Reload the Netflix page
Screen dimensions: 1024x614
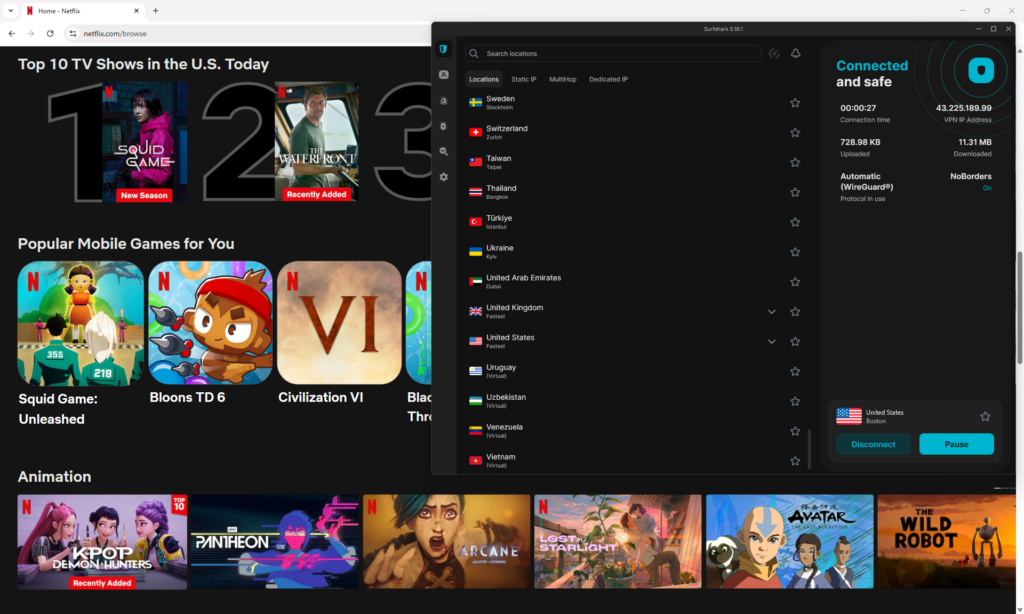(50, 33)
